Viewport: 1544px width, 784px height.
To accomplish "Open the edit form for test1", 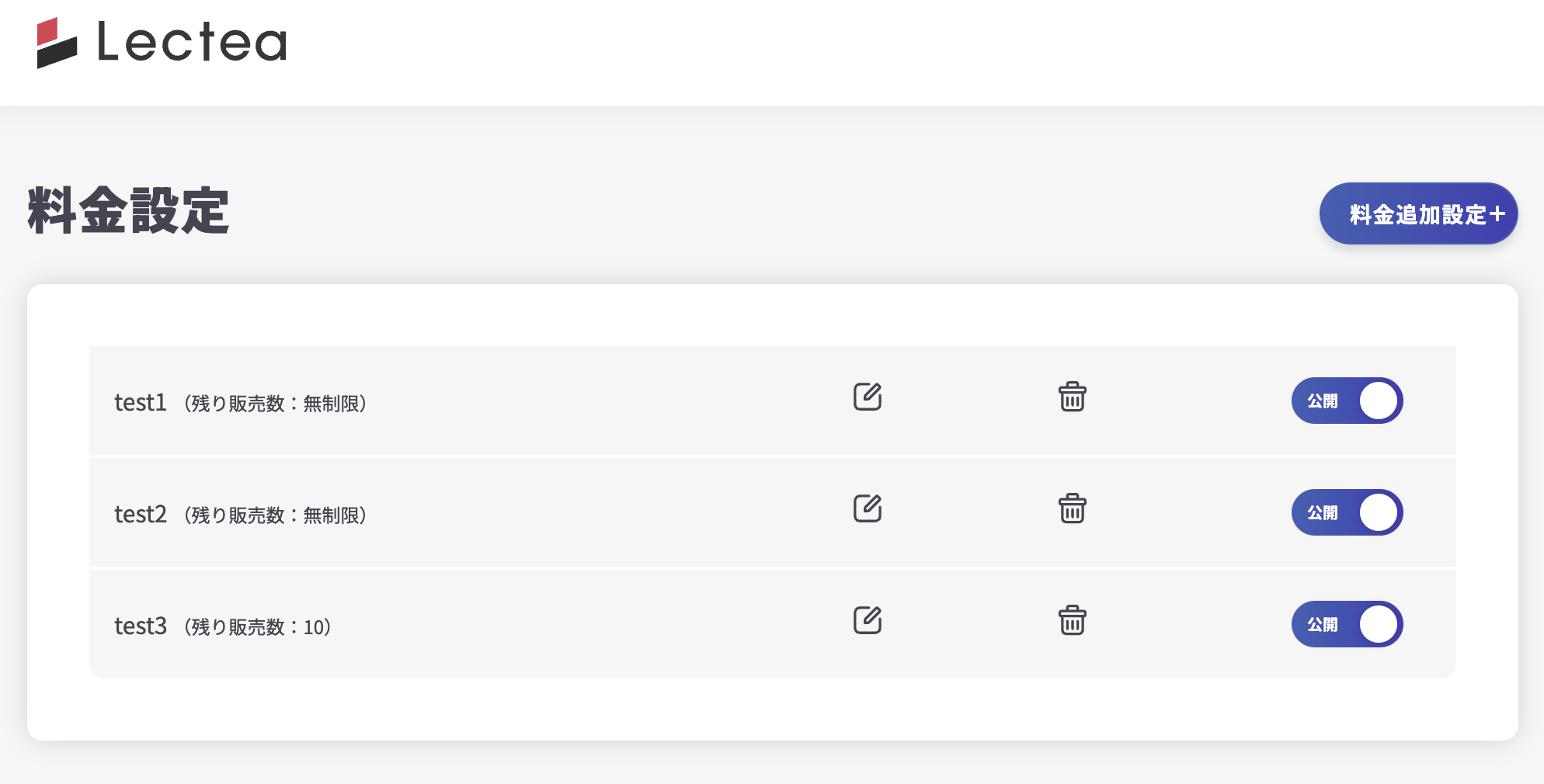I will click(x=867, y=397).
